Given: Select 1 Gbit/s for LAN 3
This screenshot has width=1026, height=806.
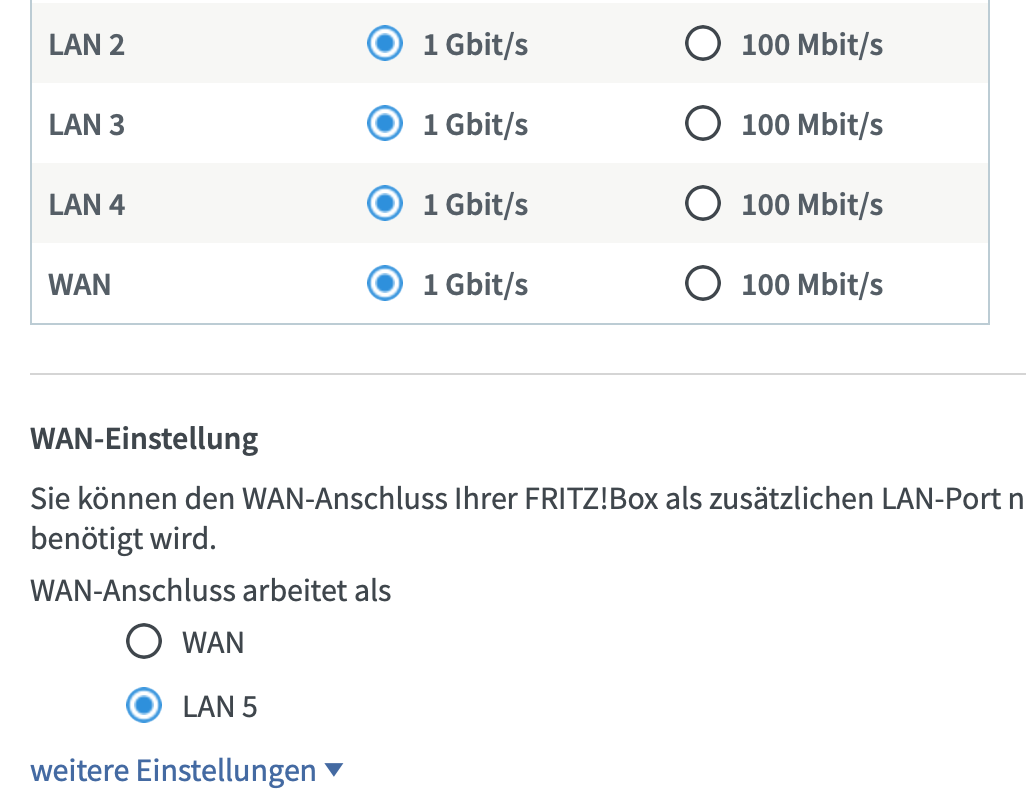Looking at the screenshot, I should (x=384, y=123).
